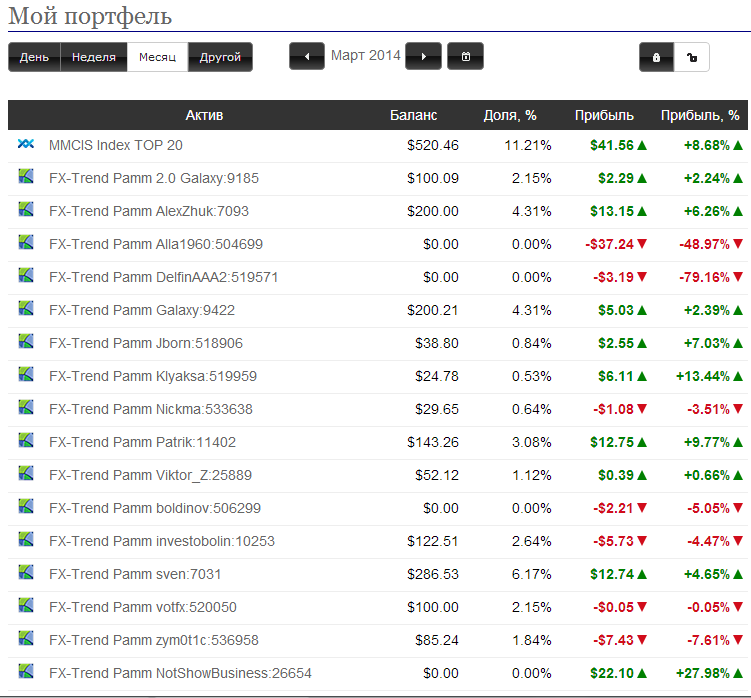Click icon for votfx:520050 row

[x=26, y=606]
